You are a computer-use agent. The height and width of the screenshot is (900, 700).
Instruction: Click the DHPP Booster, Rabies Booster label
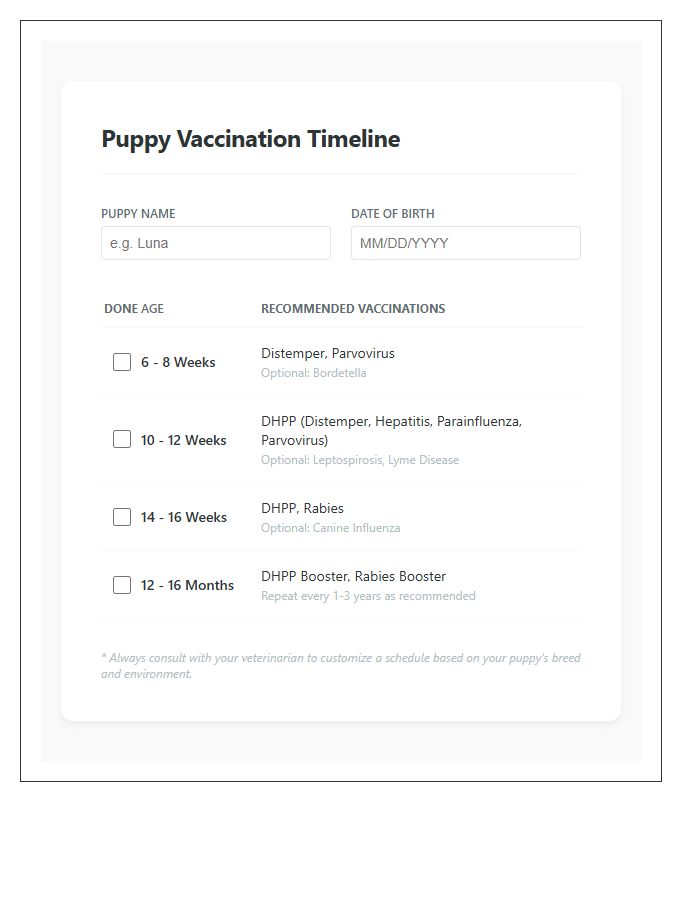(353, 575)
